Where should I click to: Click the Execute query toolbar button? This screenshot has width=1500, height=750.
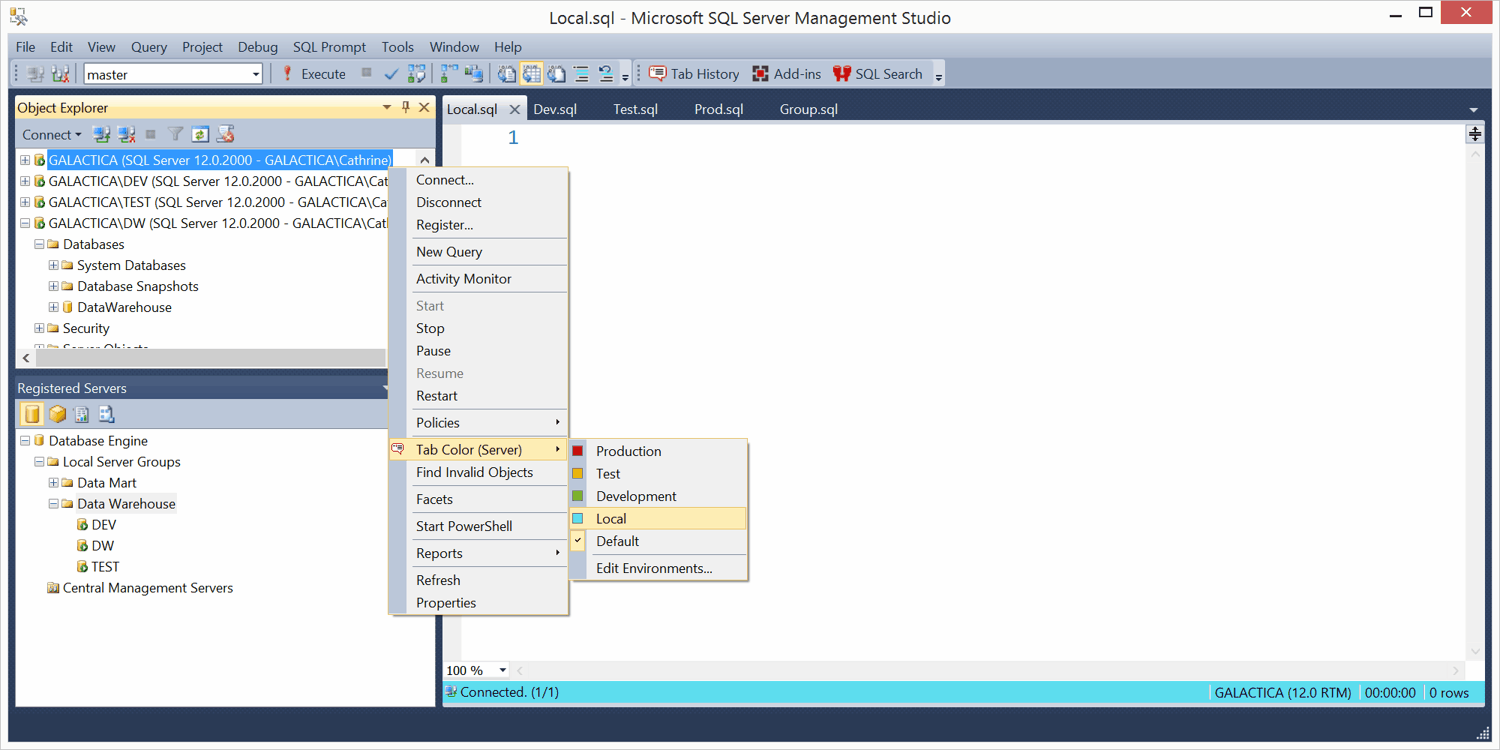313,74
